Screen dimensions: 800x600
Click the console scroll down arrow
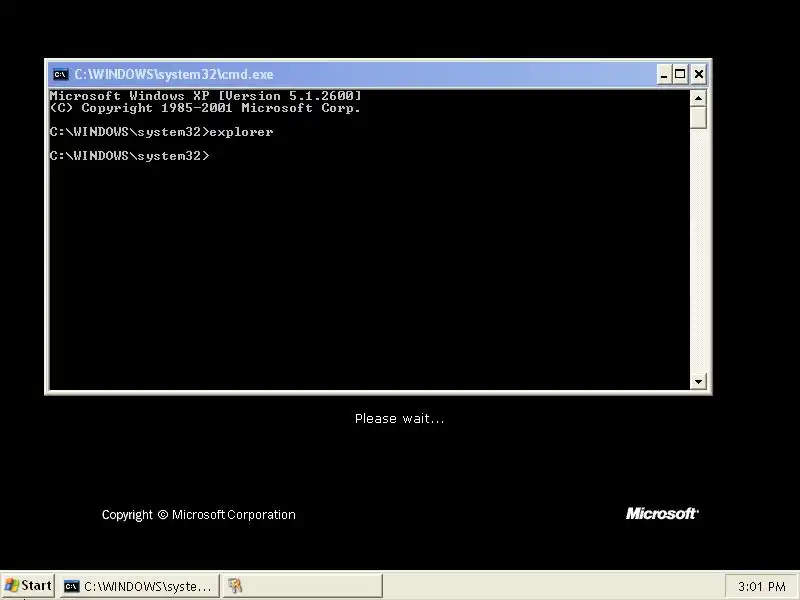(x=698, y=381)
